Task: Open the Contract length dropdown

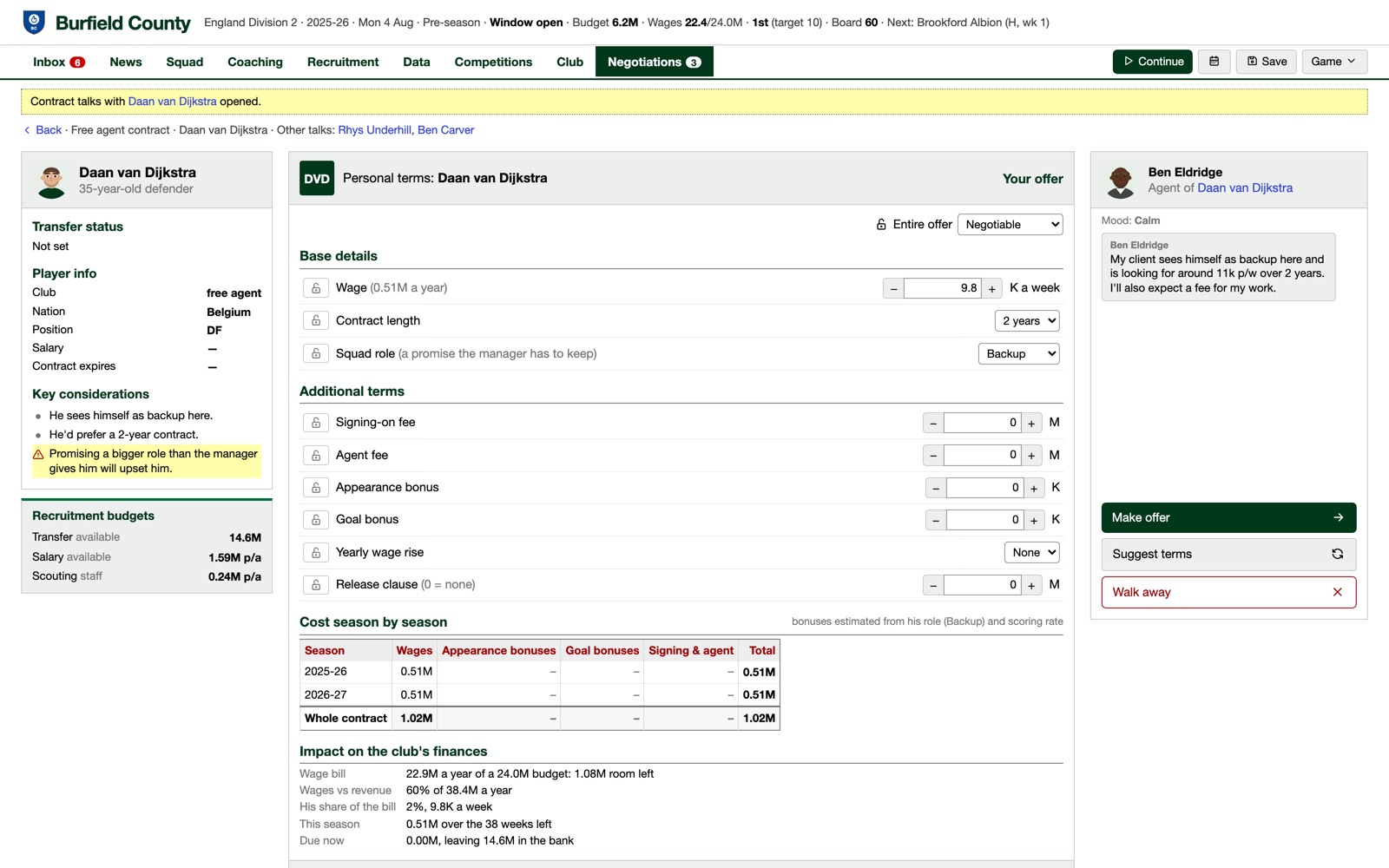Action: tap(1027, 321)
